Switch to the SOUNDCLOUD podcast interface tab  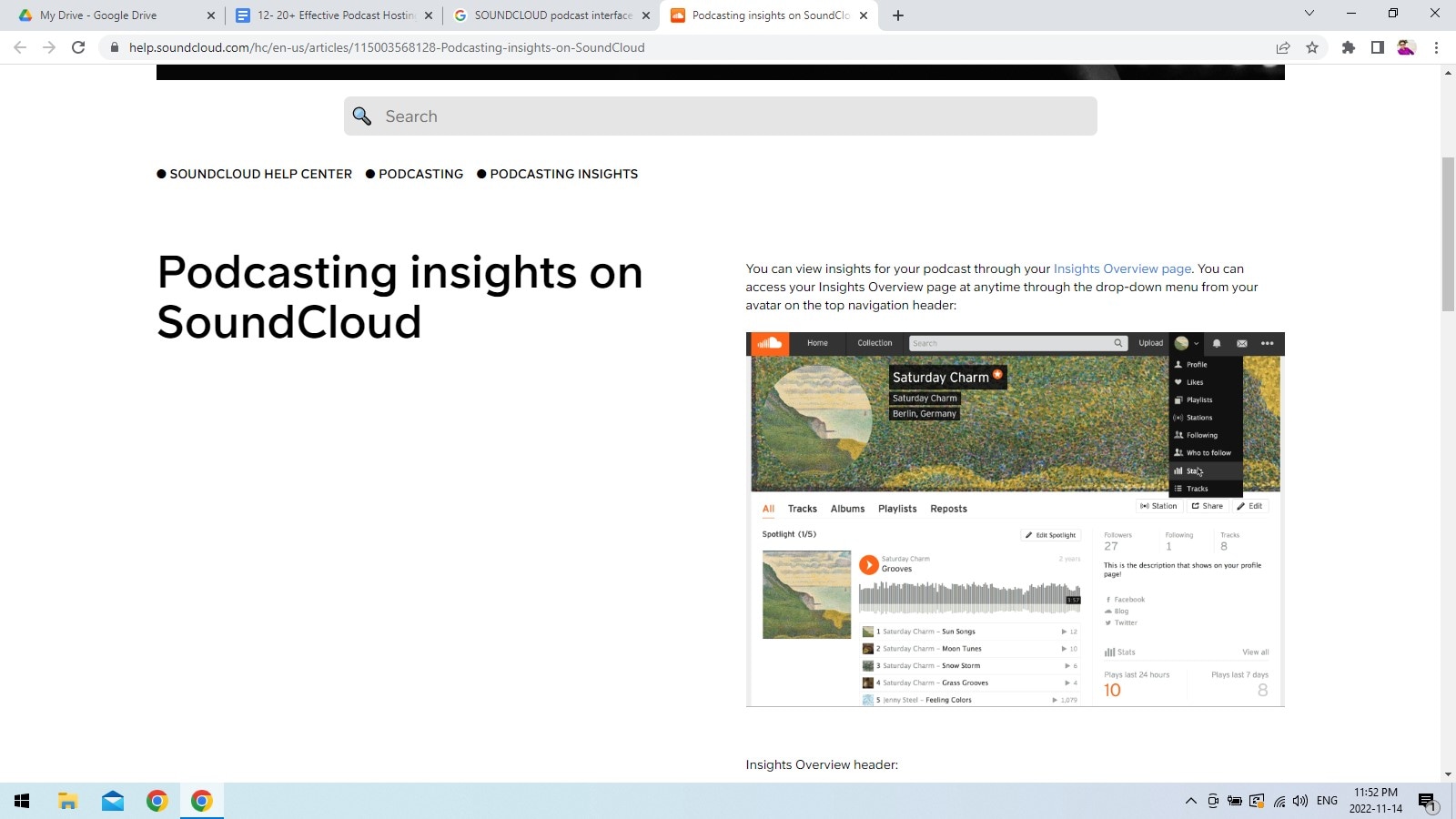[553, 15]
